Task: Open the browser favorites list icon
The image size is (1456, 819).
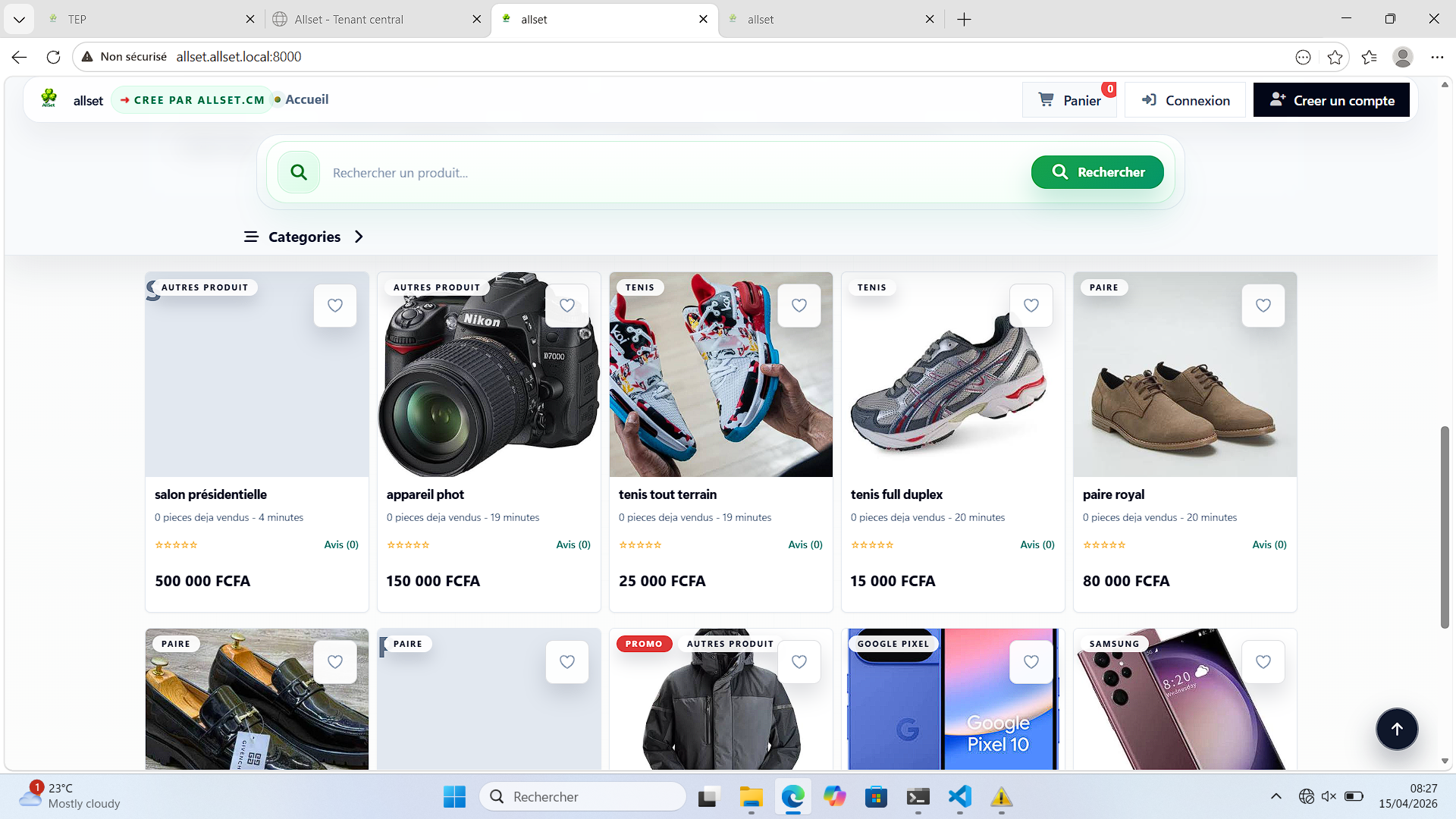Action: point(1370,57)
